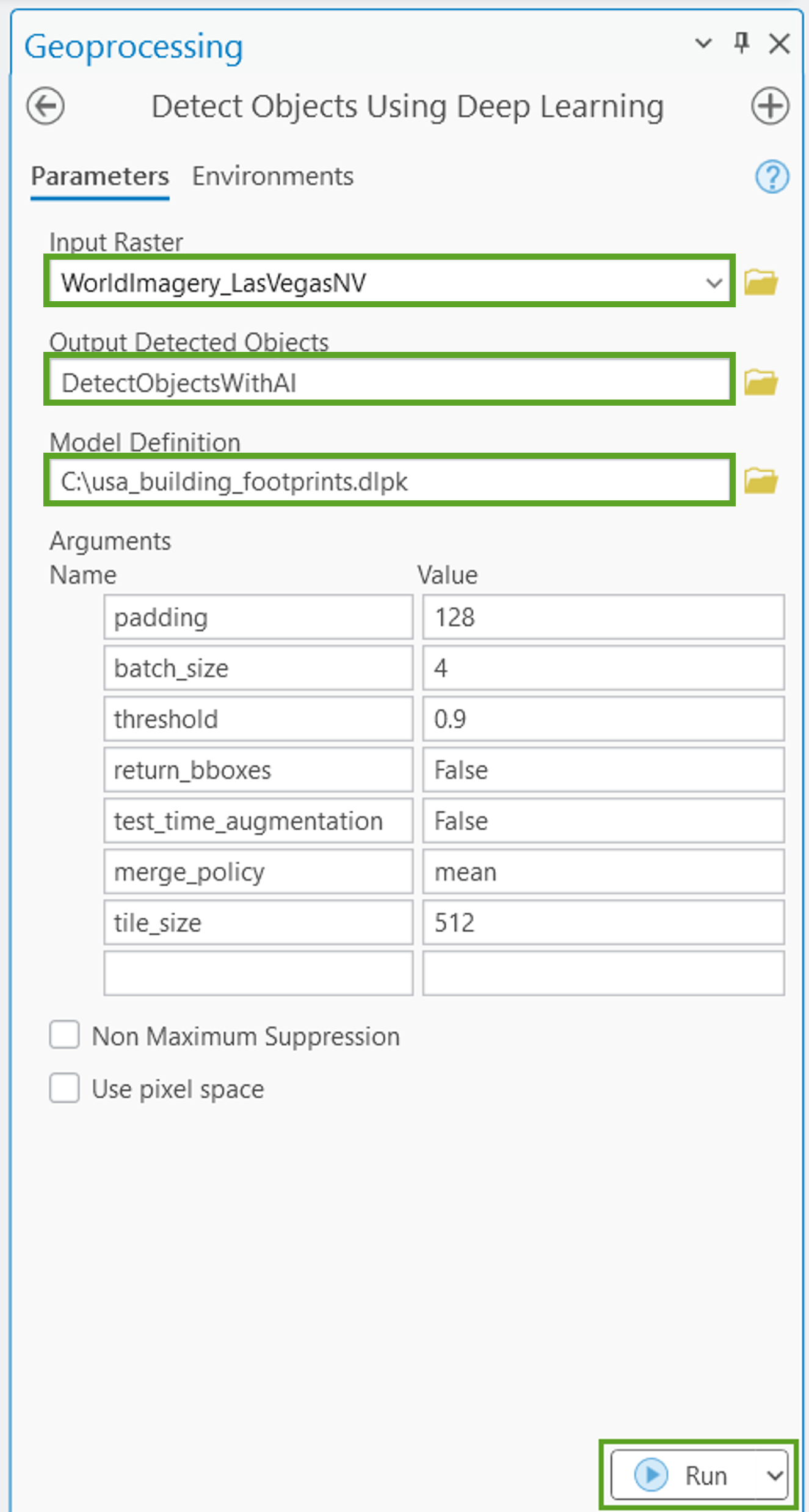Open the tool help question mark
Screen dimensions: 809x1512
[x=772, y=177]
